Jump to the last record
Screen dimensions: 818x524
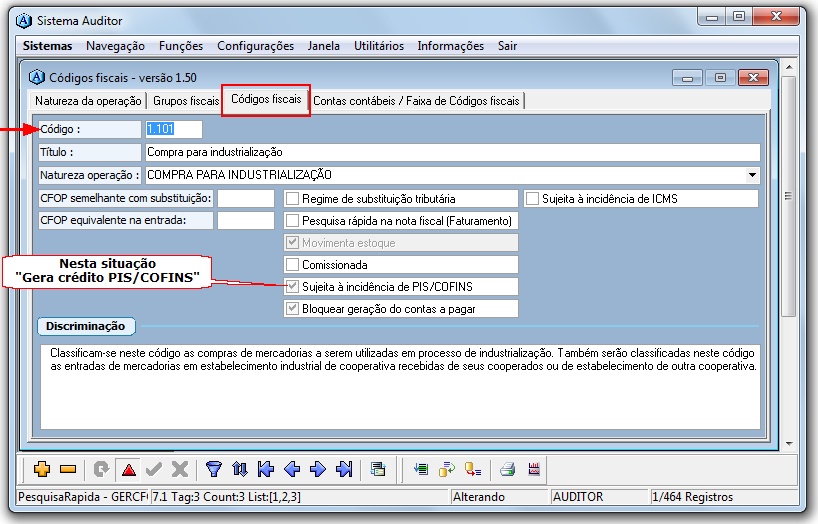(344, 469)
